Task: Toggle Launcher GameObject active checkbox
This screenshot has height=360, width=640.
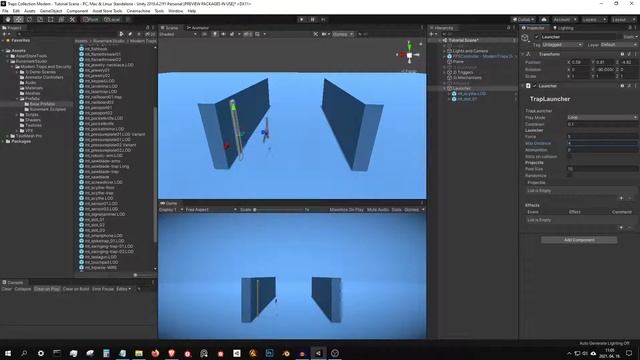Action: pos(537,37)
